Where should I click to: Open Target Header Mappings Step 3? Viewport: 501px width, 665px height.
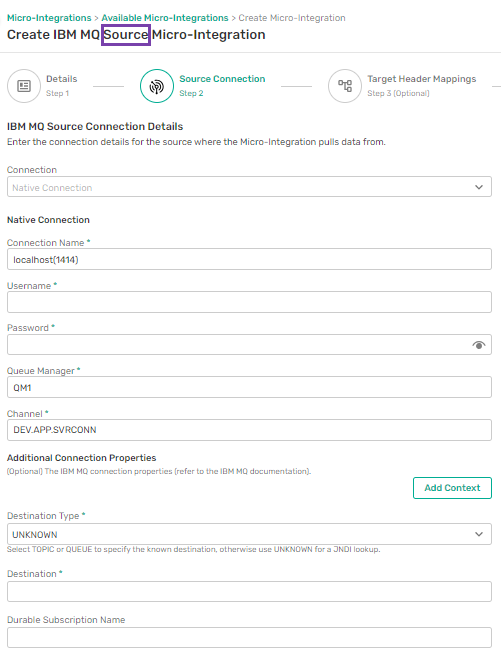click(422, 86)
